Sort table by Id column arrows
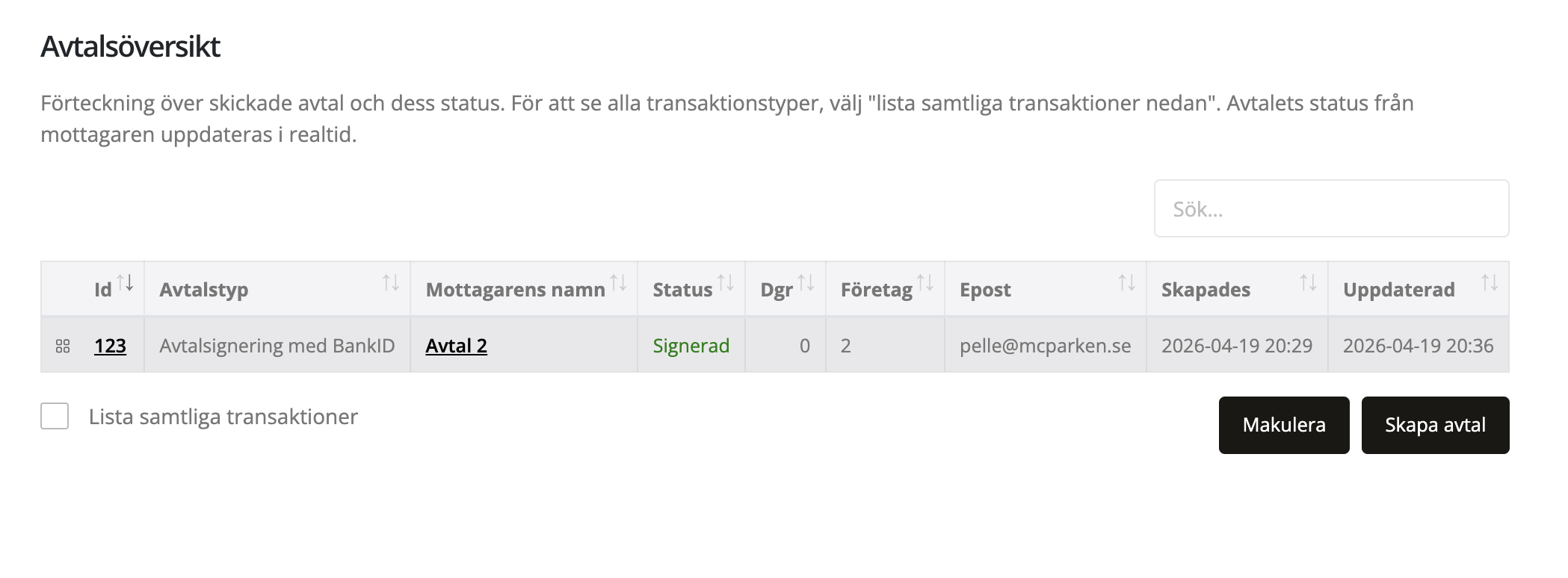Viewport: 1568px width, 578px height. 126,283
